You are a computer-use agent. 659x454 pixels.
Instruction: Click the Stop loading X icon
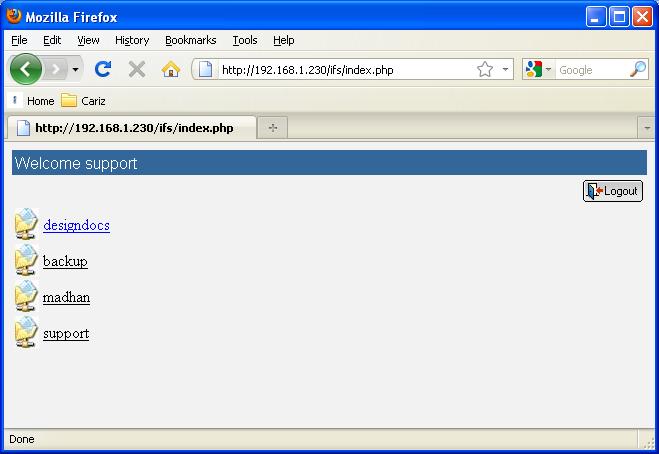pos(137,69)
